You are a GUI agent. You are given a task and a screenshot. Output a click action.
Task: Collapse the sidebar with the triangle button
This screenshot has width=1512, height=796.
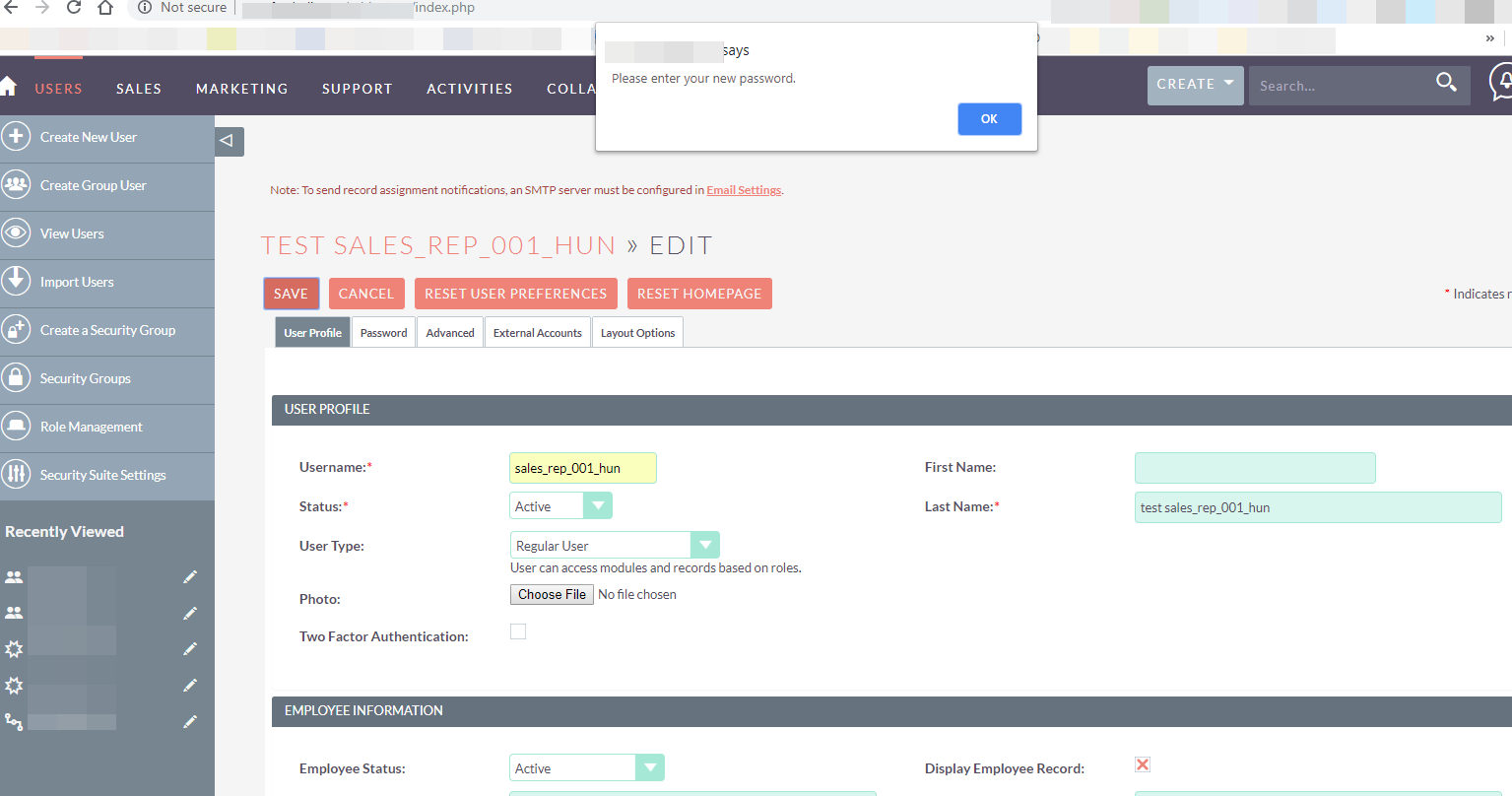tap(229, 142)
